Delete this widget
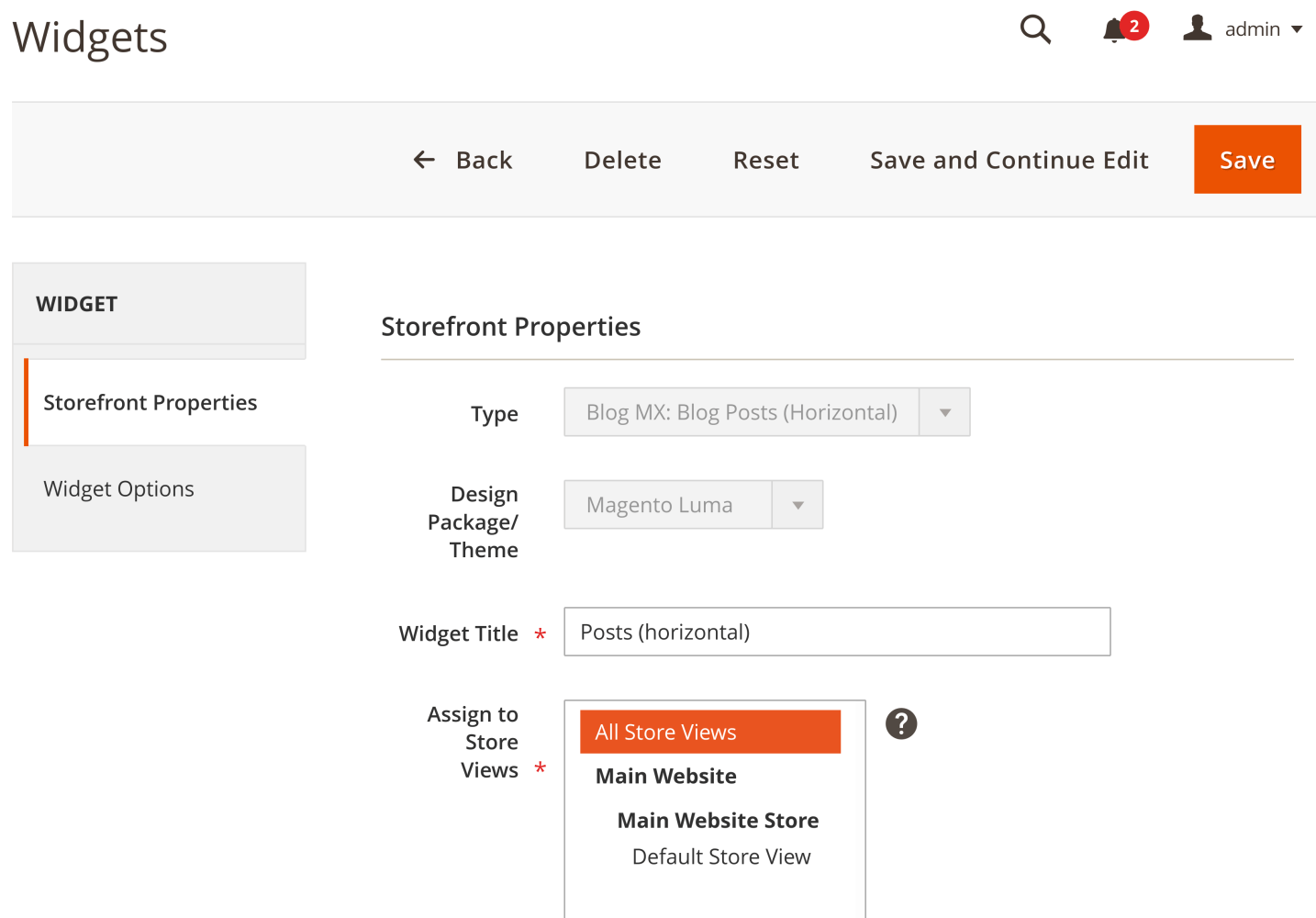 point(622,160)
